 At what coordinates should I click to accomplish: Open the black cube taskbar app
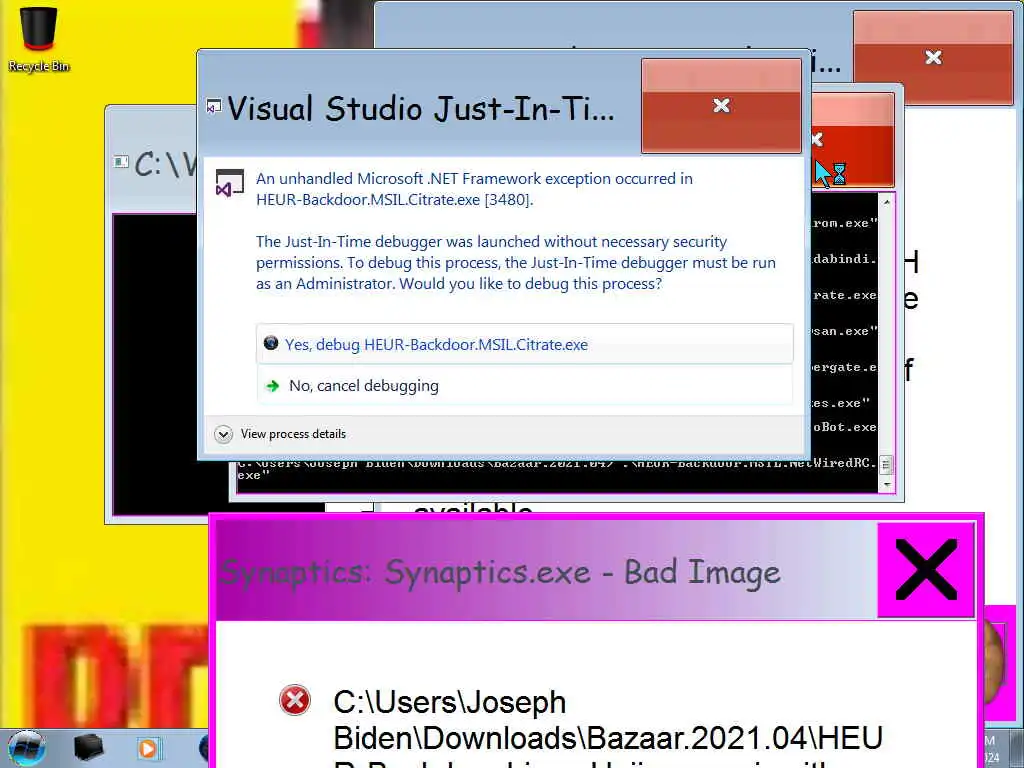click(x=88, y=748)
